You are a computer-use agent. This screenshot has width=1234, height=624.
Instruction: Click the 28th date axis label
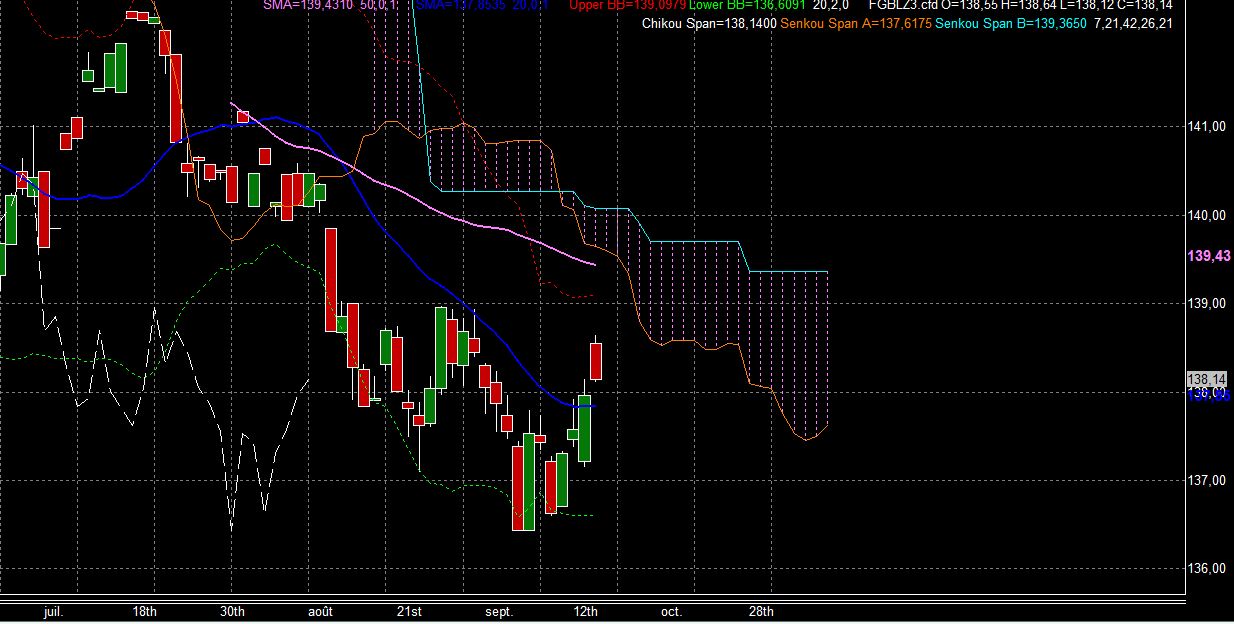(761, 611)
